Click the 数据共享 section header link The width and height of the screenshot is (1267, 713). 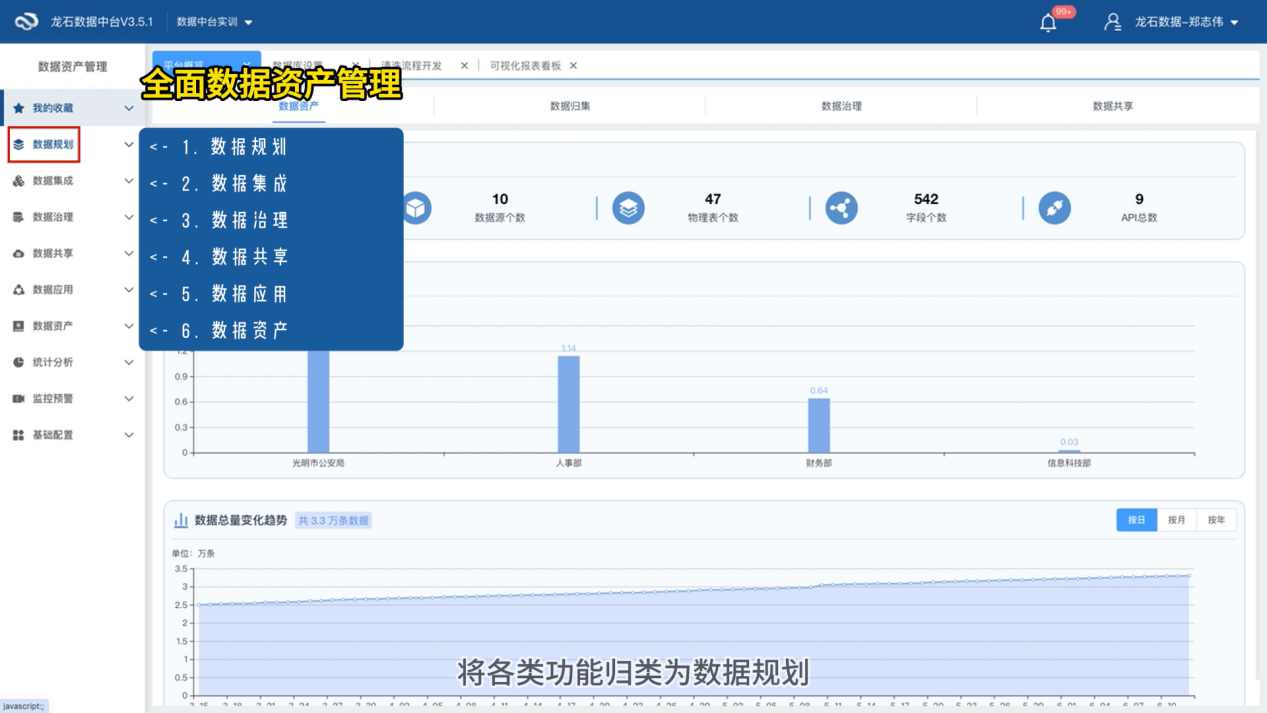1109,106
